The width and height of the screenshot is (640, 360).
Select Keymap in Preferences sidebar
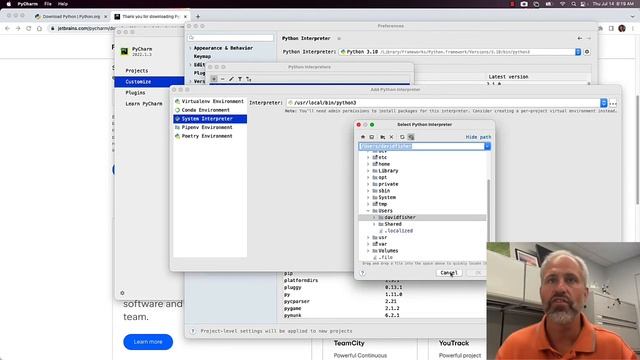pos(202,56)
